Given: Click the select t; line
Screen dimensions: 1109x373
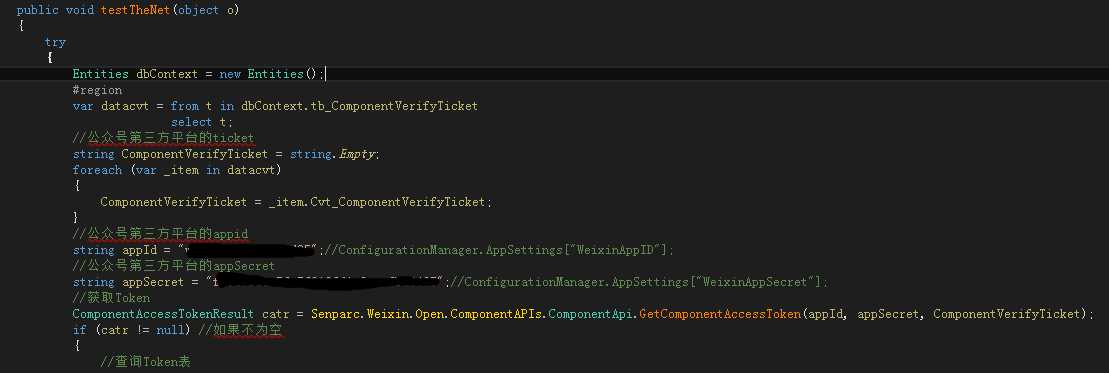Looking at the screenshot, I should click(x=202, y=122).
